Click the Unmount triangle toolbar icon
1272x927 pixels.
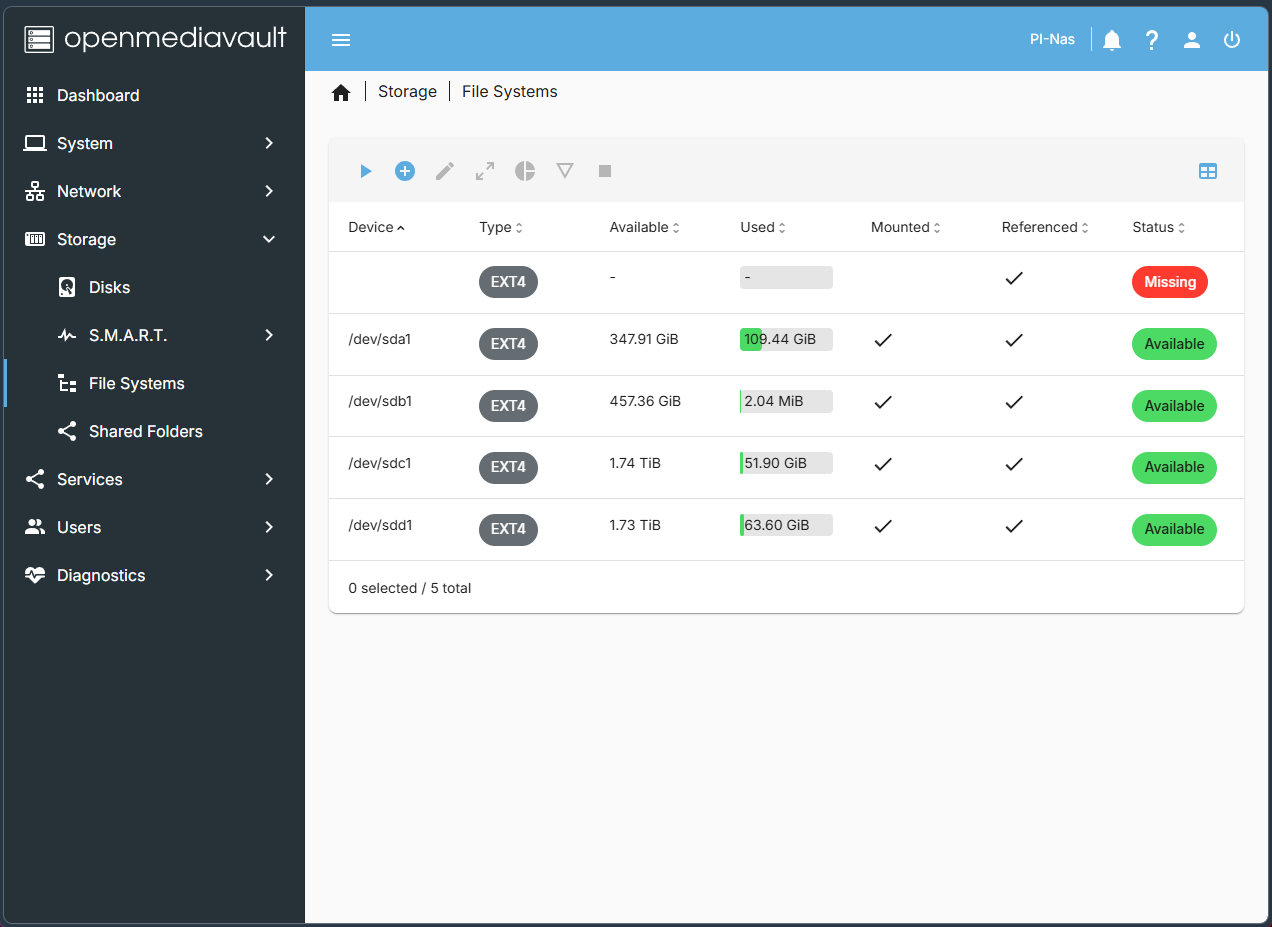[x=565, y=171]
